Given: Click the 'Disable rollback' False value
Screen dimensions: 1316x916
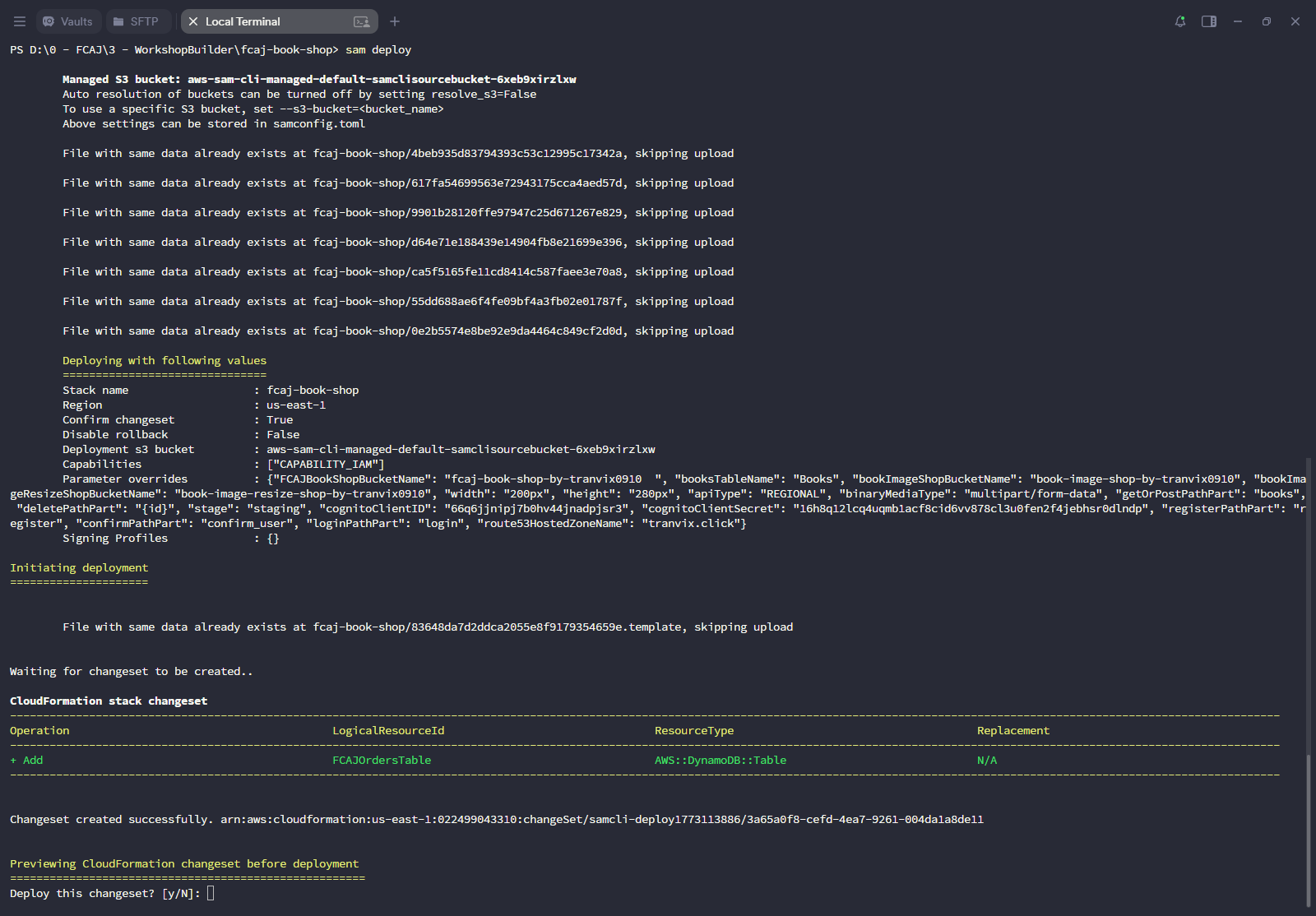Looking at the screenshot, I should click(283, 434).
